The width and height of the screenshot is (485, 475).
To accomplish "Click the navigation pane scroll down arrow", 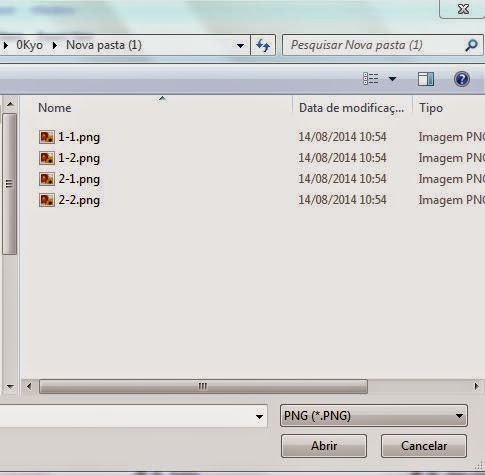I will 10,387.
